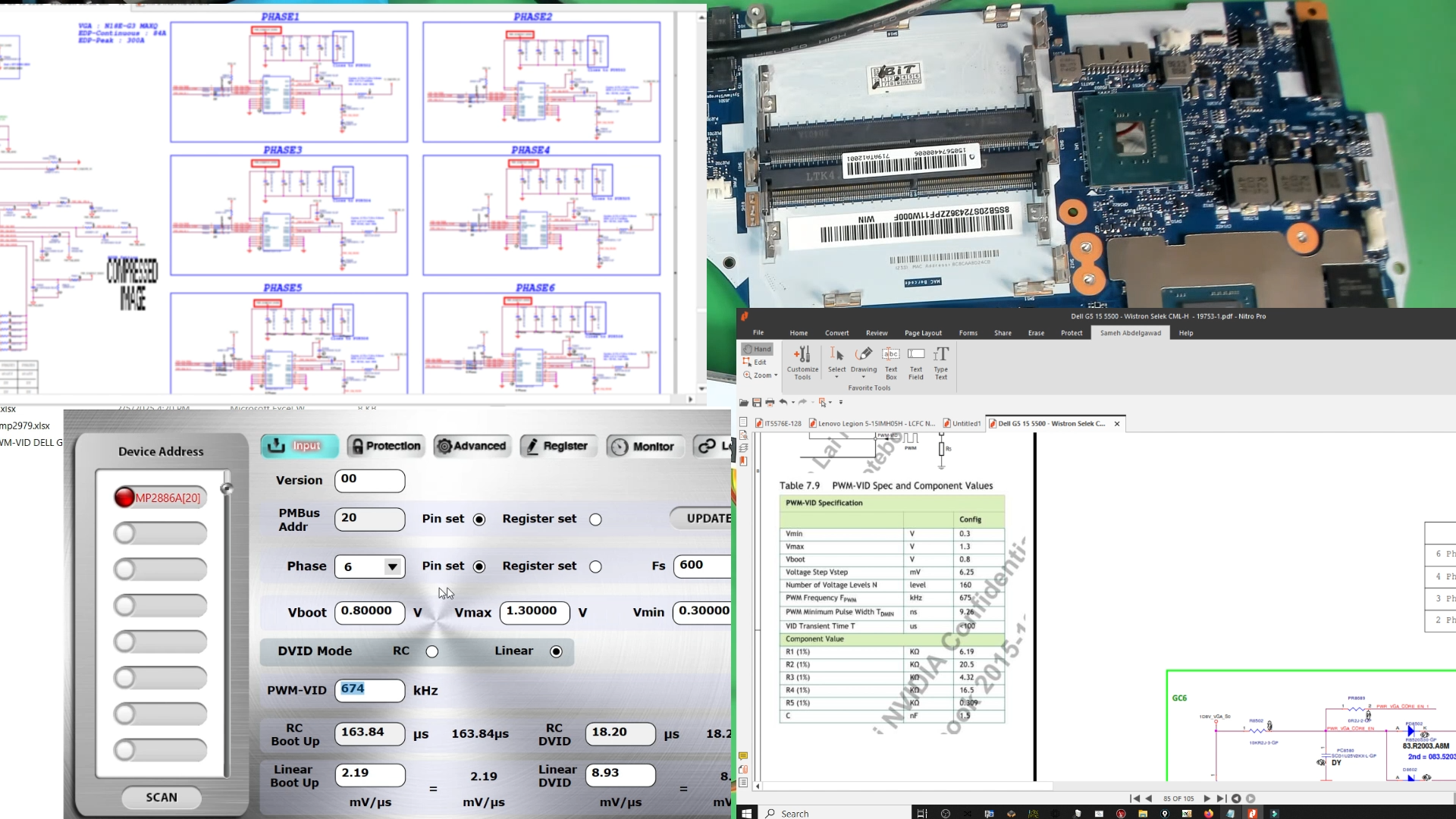Open the selection tool quick access dropdown
Screen dimensions: 1456x819
click(x=830, y=403)
